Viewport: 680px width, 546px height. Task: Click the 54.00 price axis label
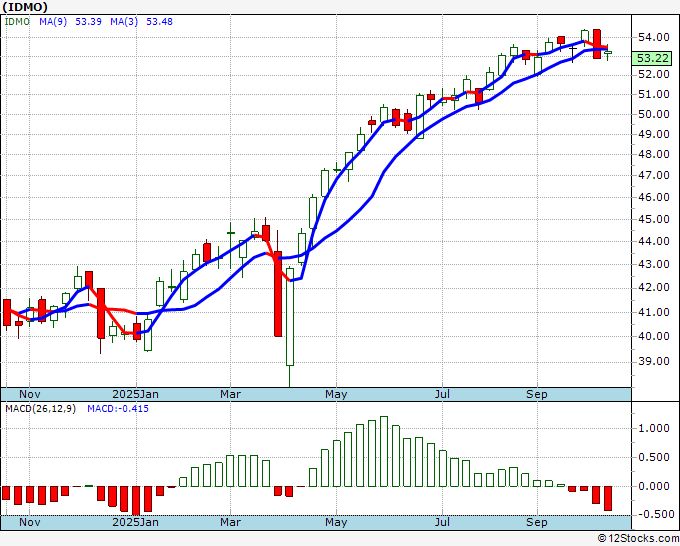click(654, 38)
